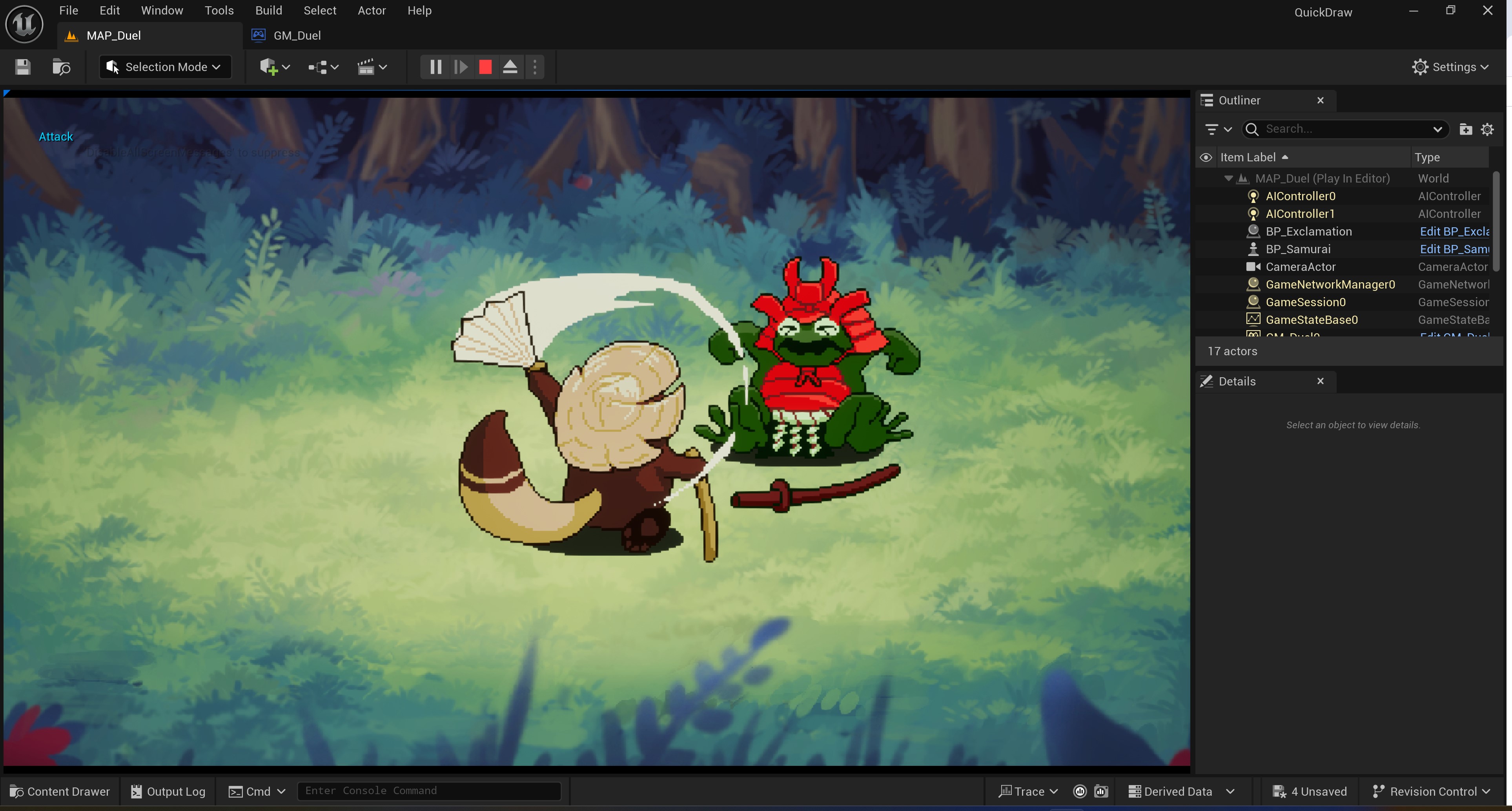Save the current level with the floppy icon
The width and height of the screenshot is (1512, 811).
[x=23, y=67]
